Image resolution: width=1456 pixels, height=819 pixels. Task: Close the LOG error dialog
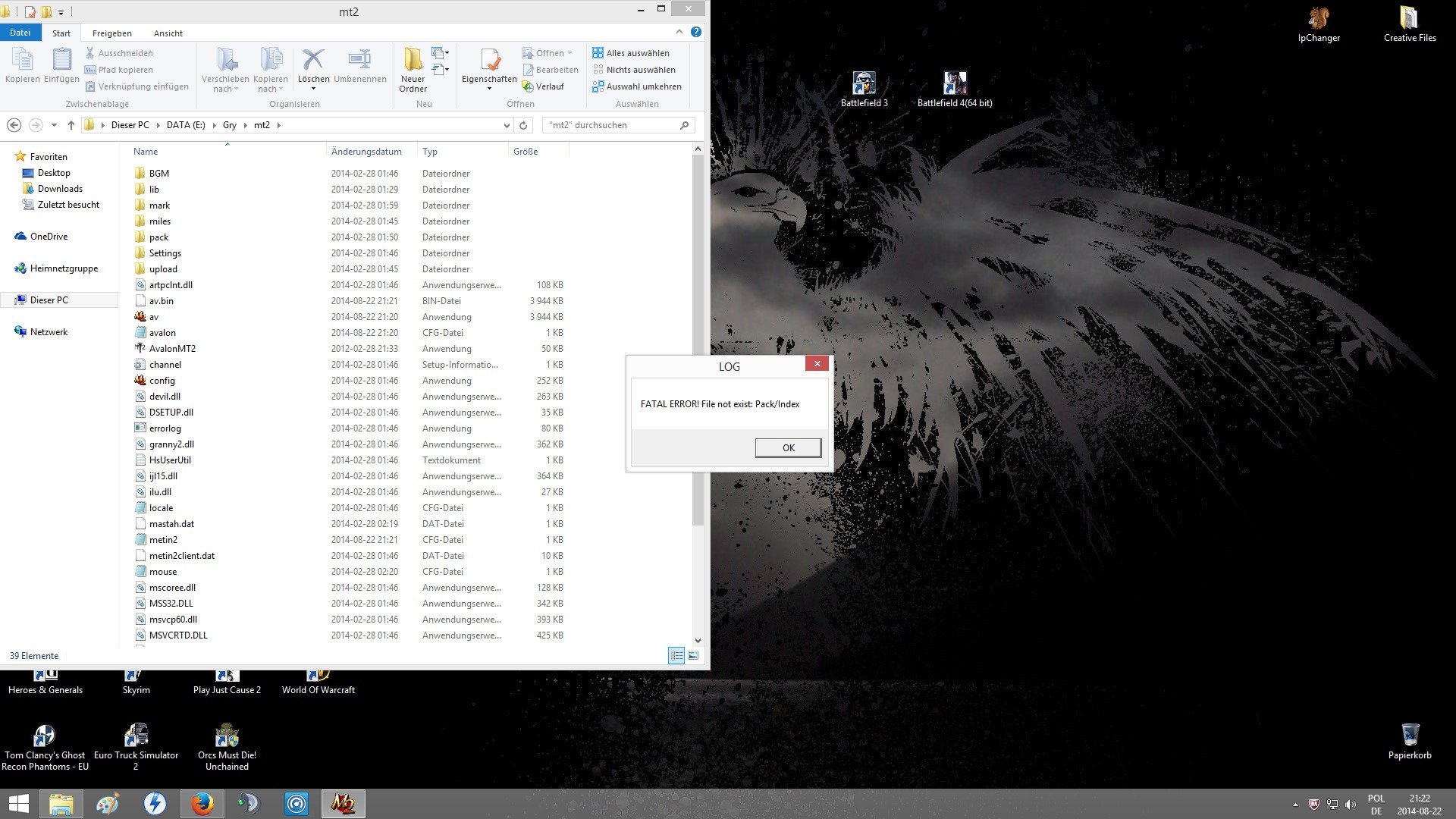coord(817,364)
